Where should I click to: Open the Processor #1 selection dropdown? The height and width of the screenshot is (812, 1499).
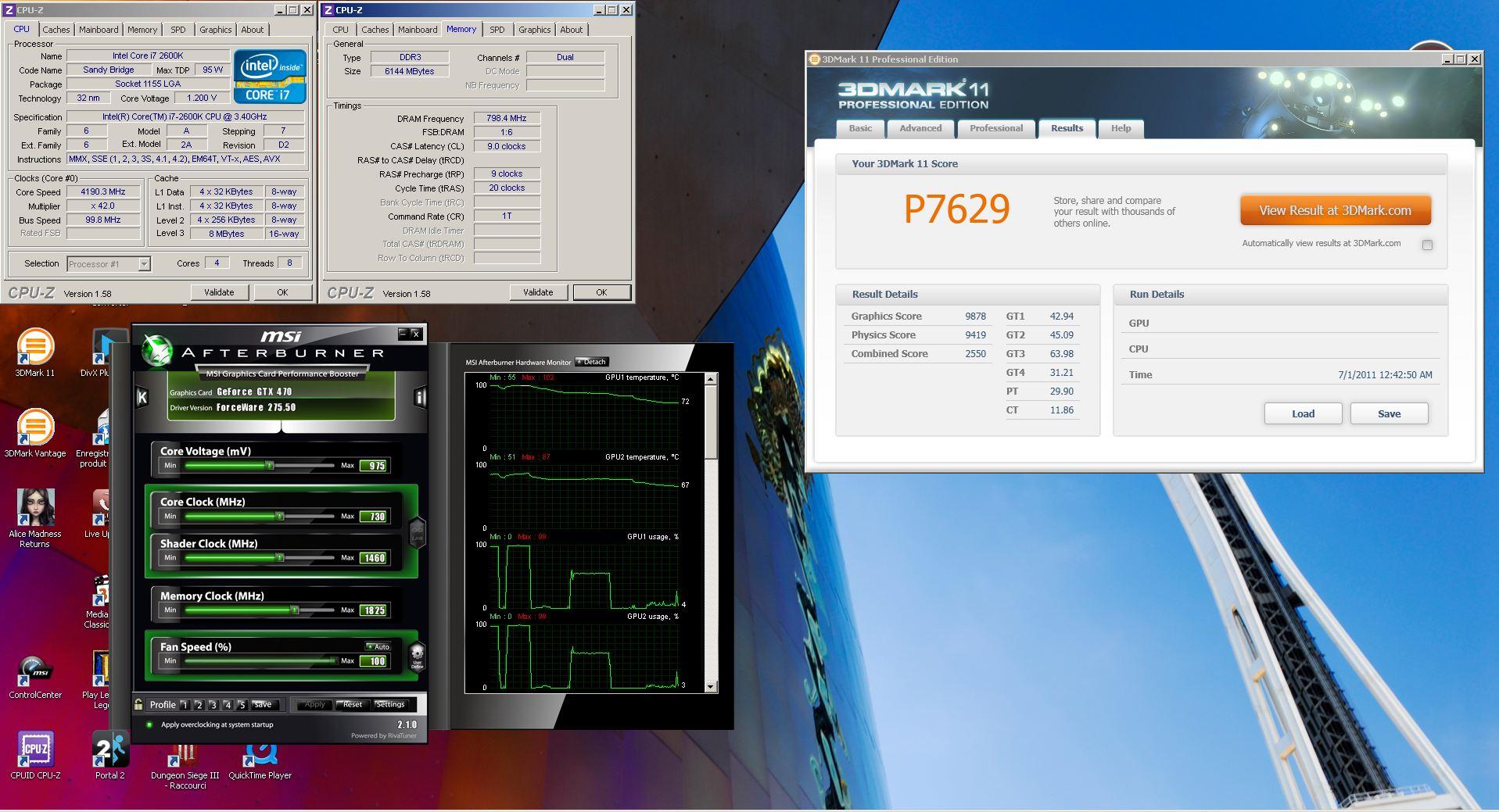(144, 264)
